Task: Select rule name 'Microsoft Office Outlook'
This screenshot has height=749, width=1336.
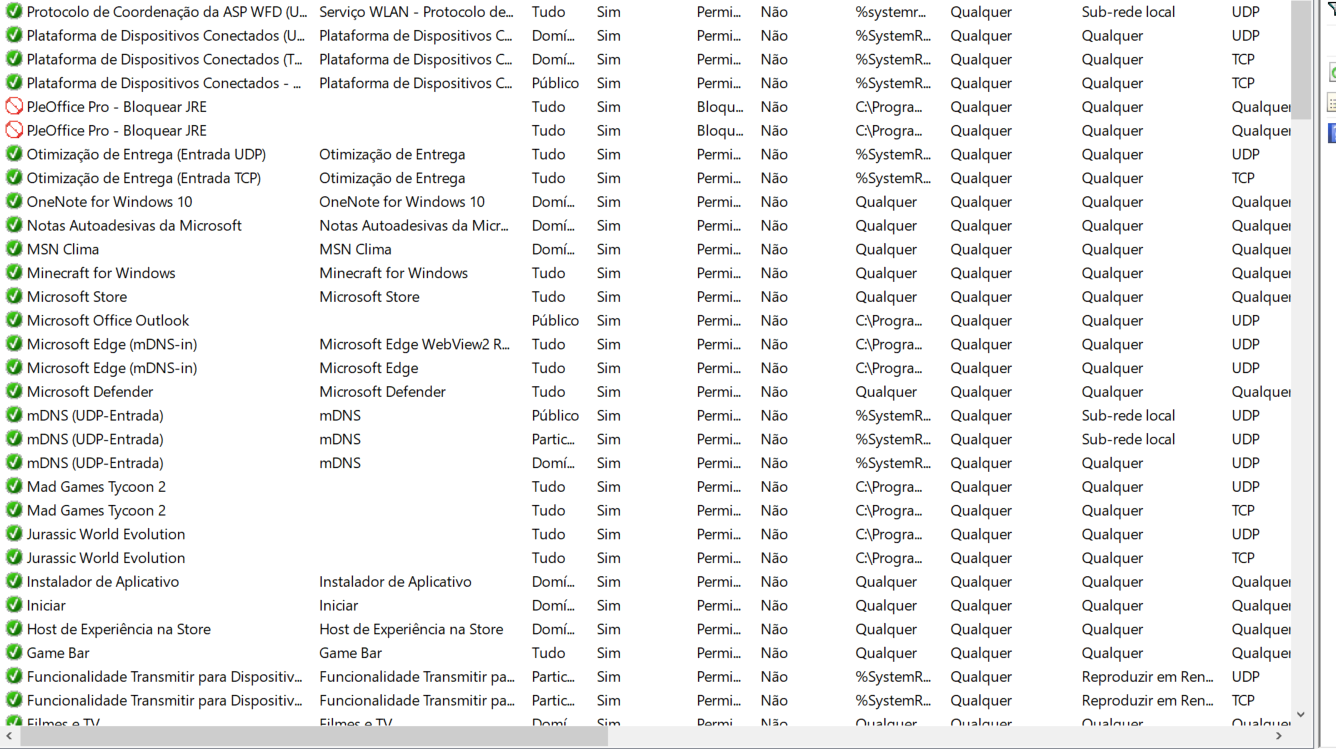Action: (108, 321)
